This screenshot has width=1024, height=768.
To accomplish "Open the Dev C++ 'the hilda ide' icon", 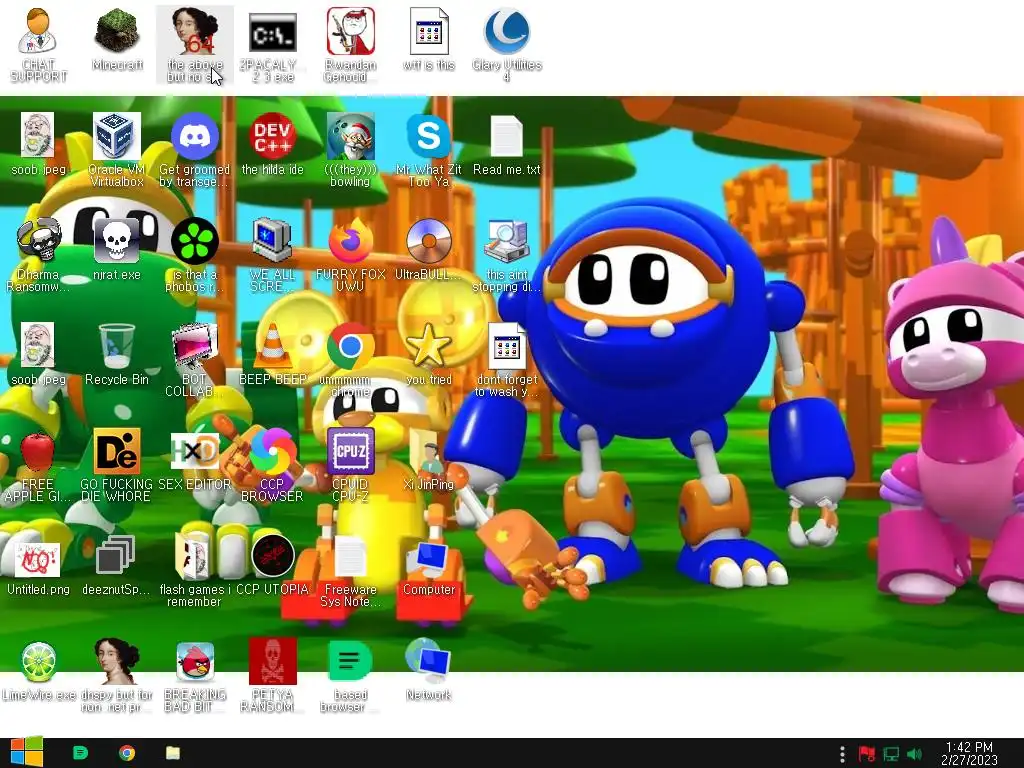I will (273, 136).
